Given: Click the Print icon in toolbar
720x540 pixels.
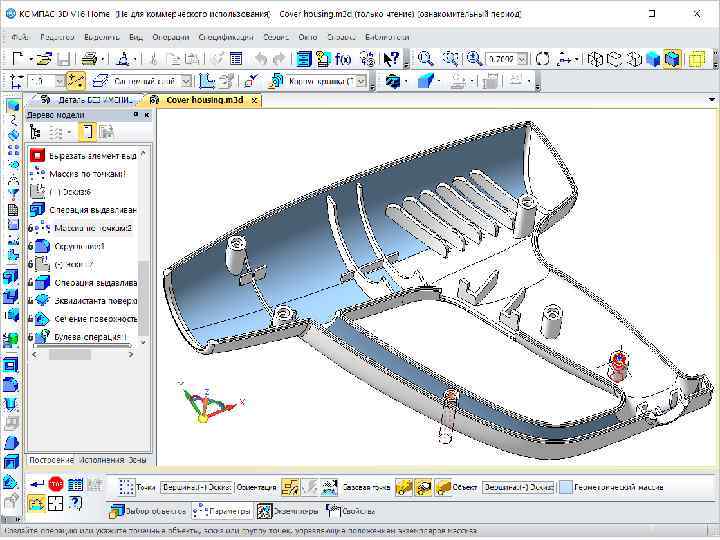Looking at the screenshot, I should (x=90, y=59).
